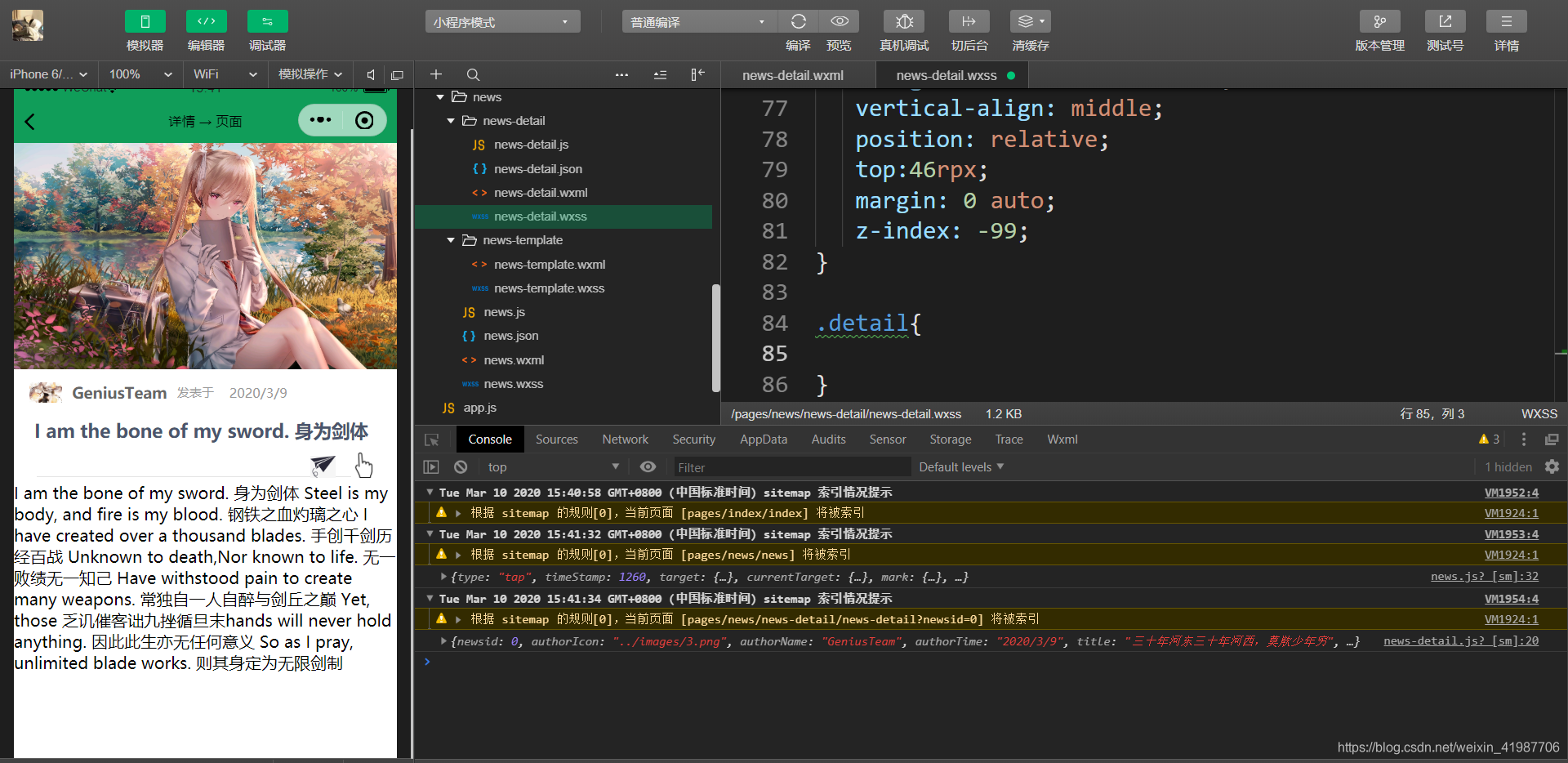Click the news.js? [sm]:32 source link
This screenshot has height=763, width=1568.
[1485, 577]
